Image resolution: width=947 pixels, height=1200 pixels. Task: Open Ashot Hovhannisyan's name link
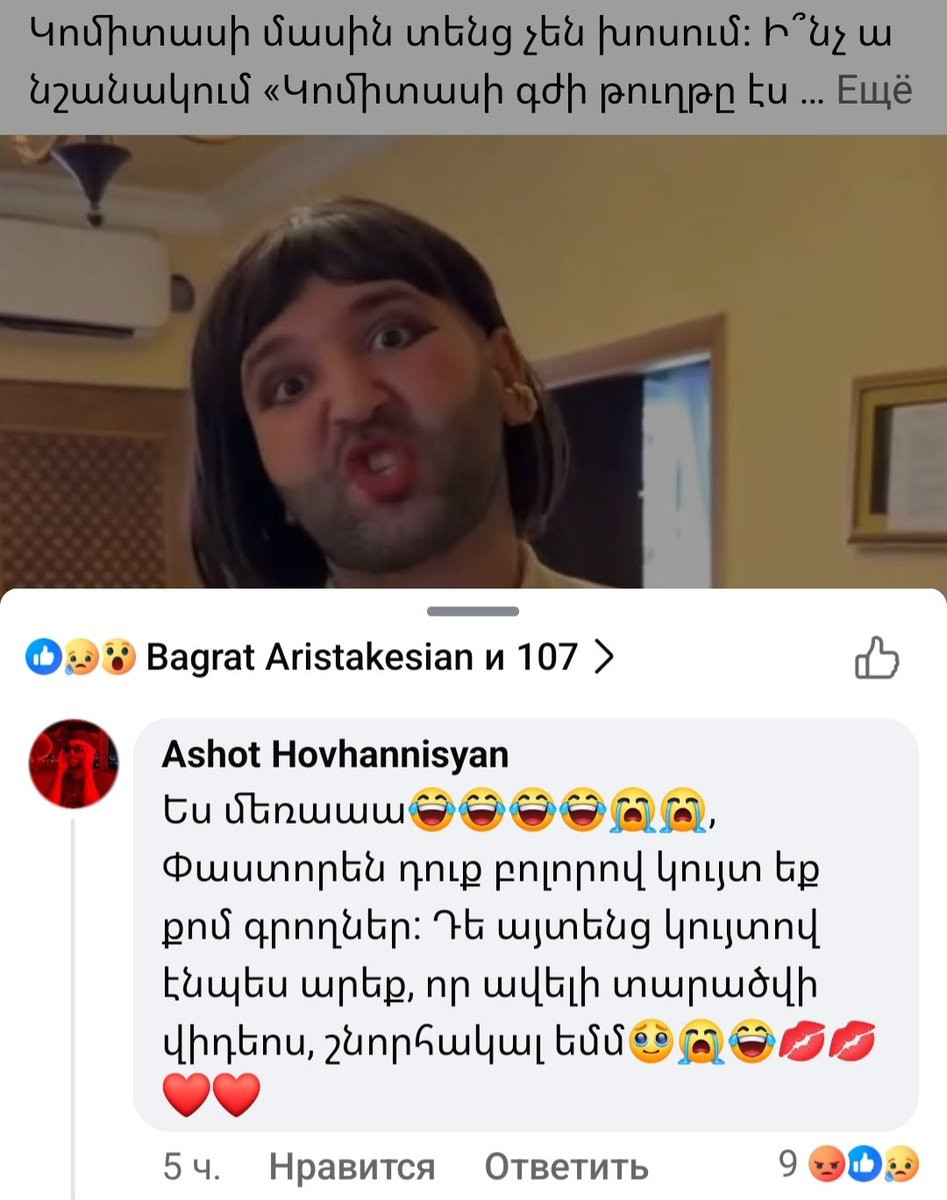point(335,755)
